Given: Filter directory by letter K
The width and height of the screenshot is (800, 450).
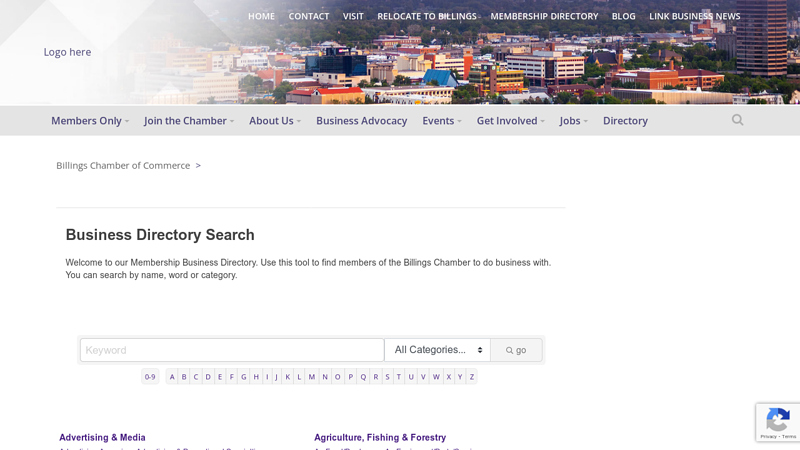Looking at the screenshot, I should tap(288, 377).
